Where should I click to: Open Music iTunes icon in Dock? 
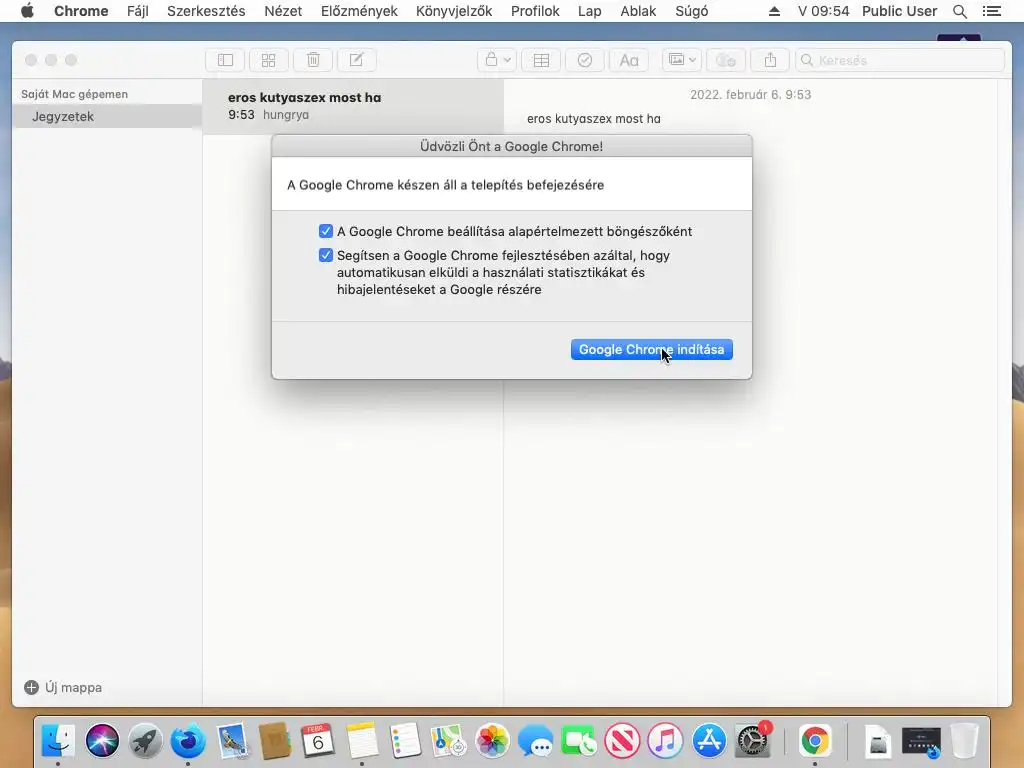click(x=665, y=741)
